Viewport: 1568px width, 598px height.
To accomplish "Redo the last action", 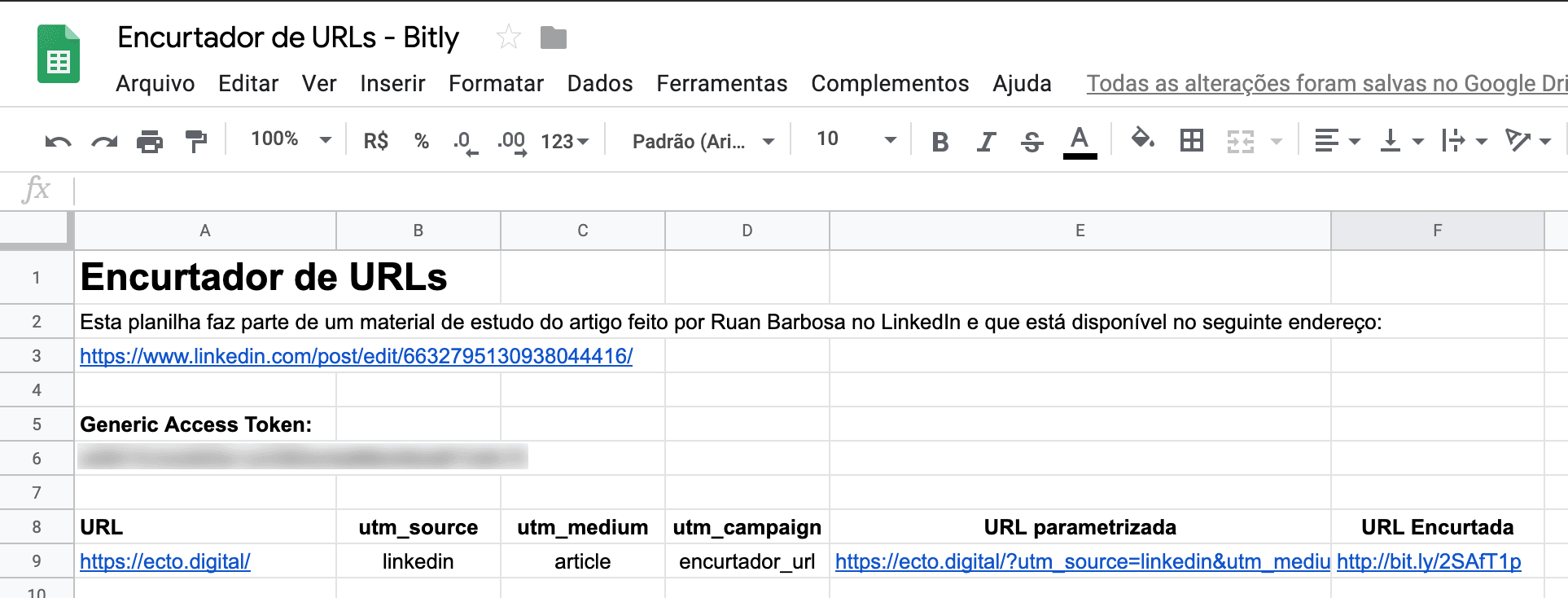I will 104,142.
